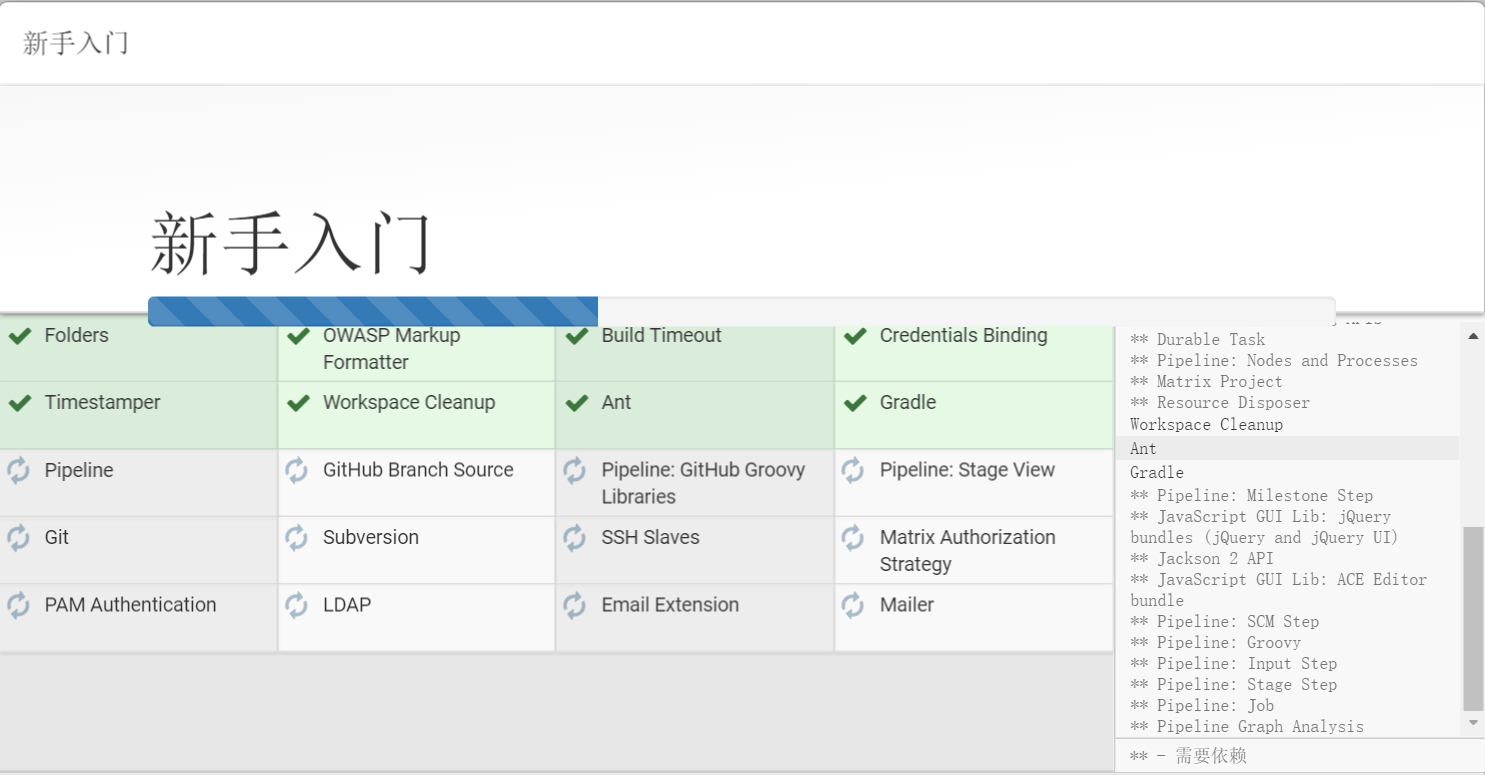The image size is (1485, 775).
Task: Click the spinner icon beside Subversion
Action: [x=297, y=538]
